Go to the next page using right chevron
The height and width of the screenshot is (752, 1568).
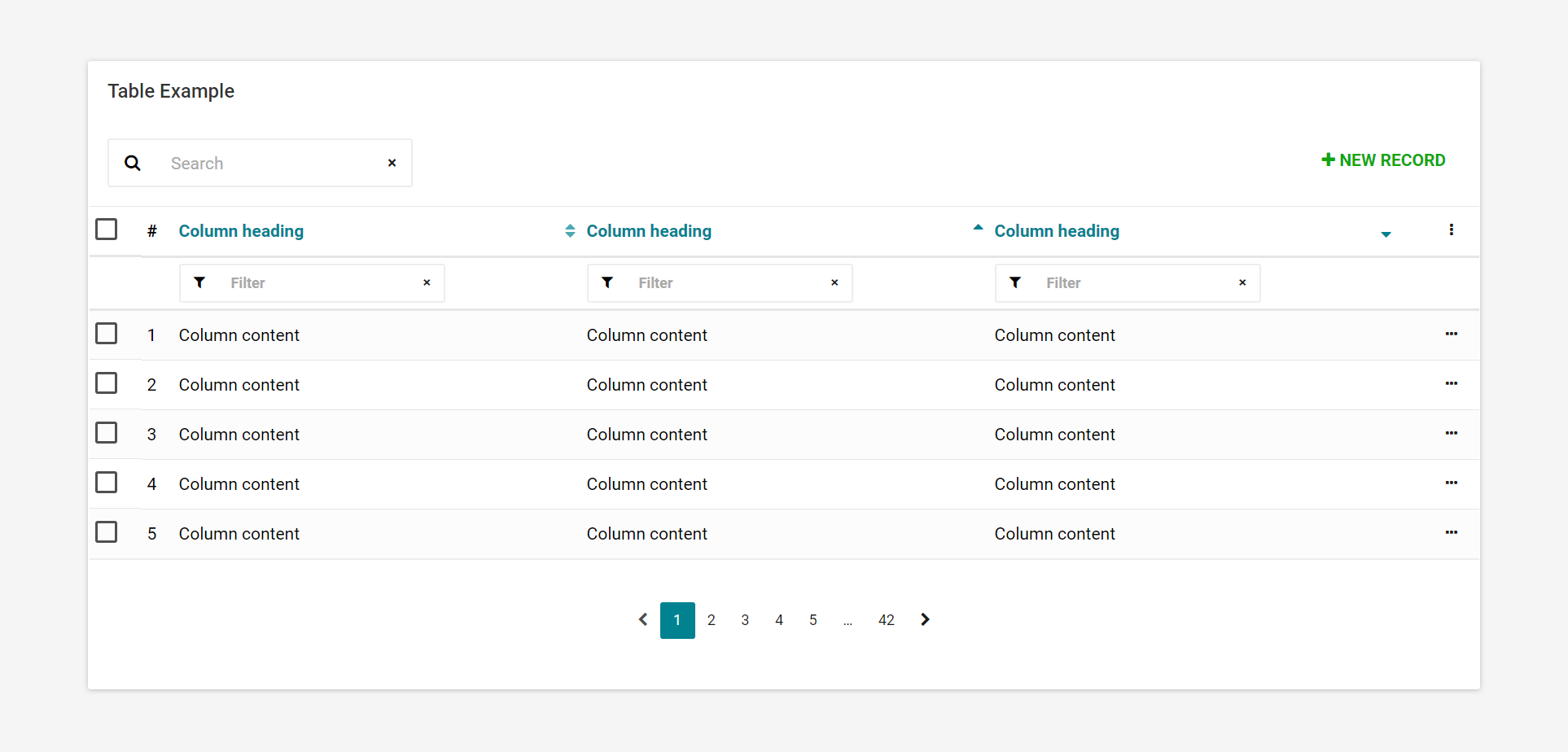point(925,620)
